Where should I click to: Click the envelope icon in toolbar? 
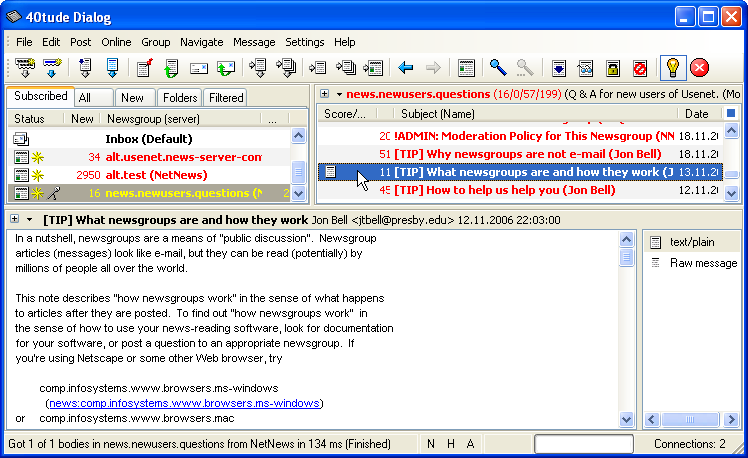click(x=198, y=68)
